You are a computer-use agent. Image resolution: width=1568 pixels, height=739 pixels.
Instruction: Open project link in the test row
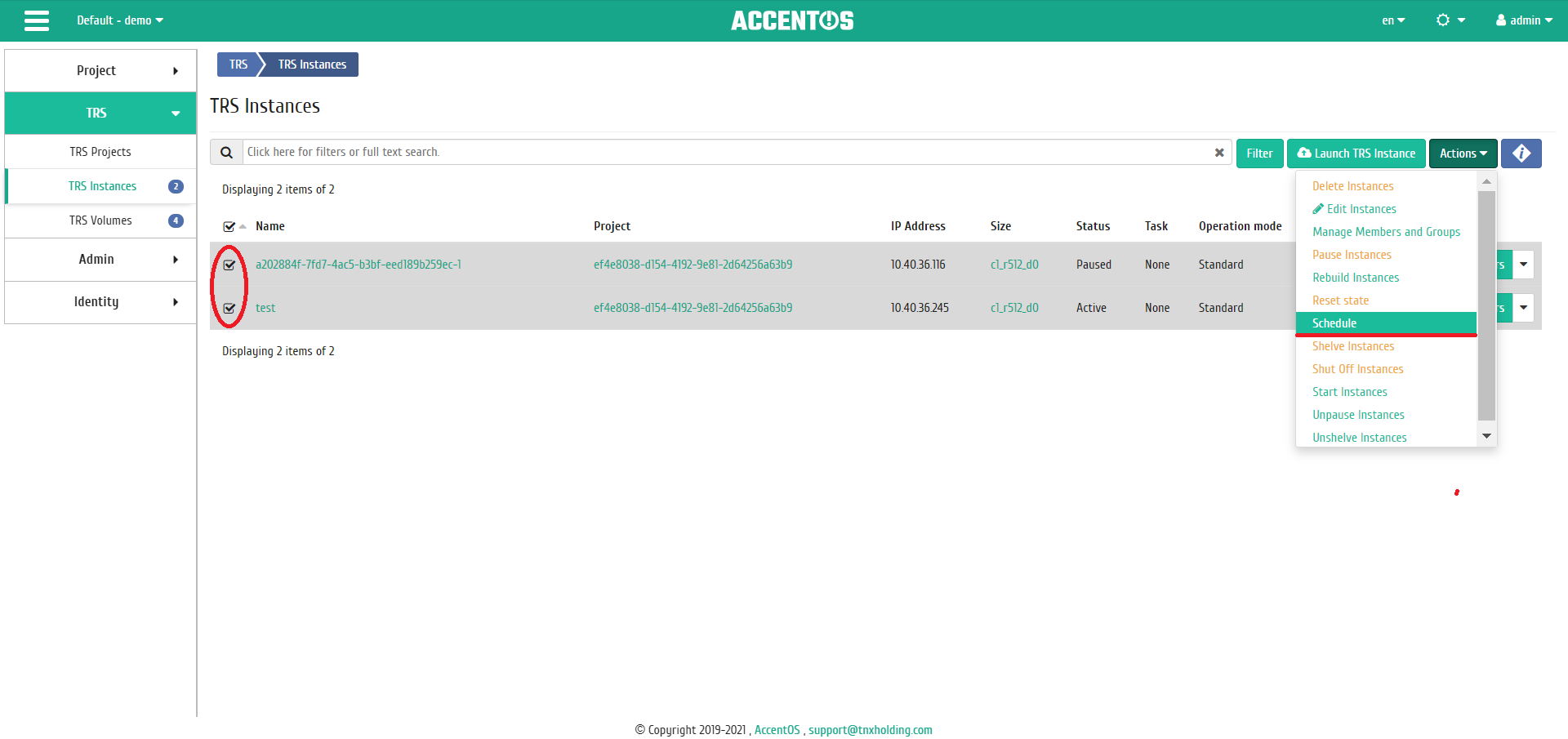click(693, 308)
